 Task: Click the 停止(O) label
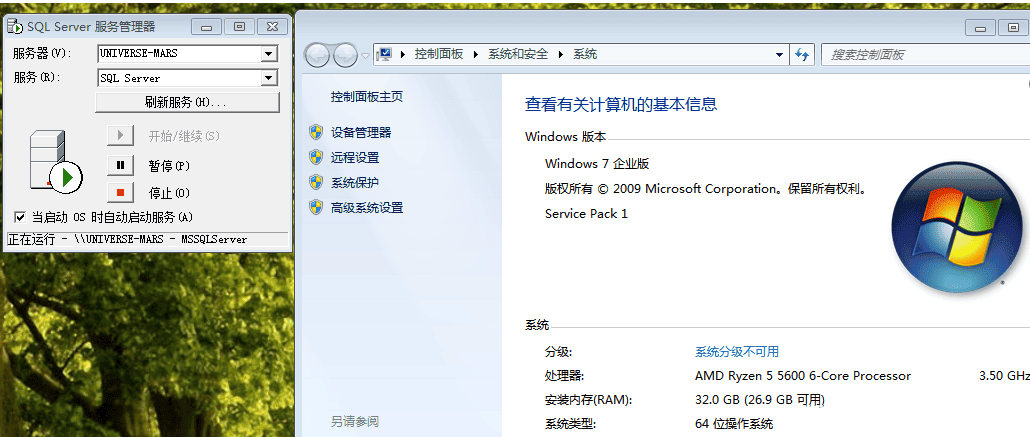[169, 193]
